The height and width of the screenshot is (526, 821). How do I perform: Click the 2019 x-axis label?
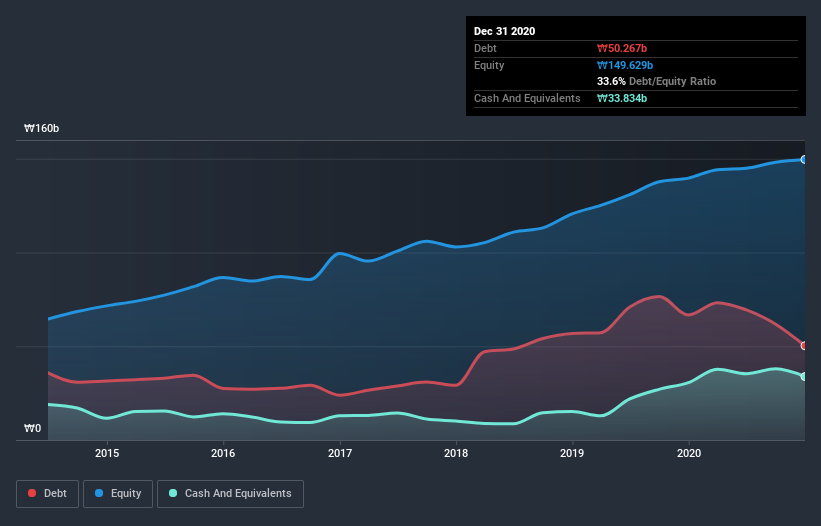[x=572, y=453]
